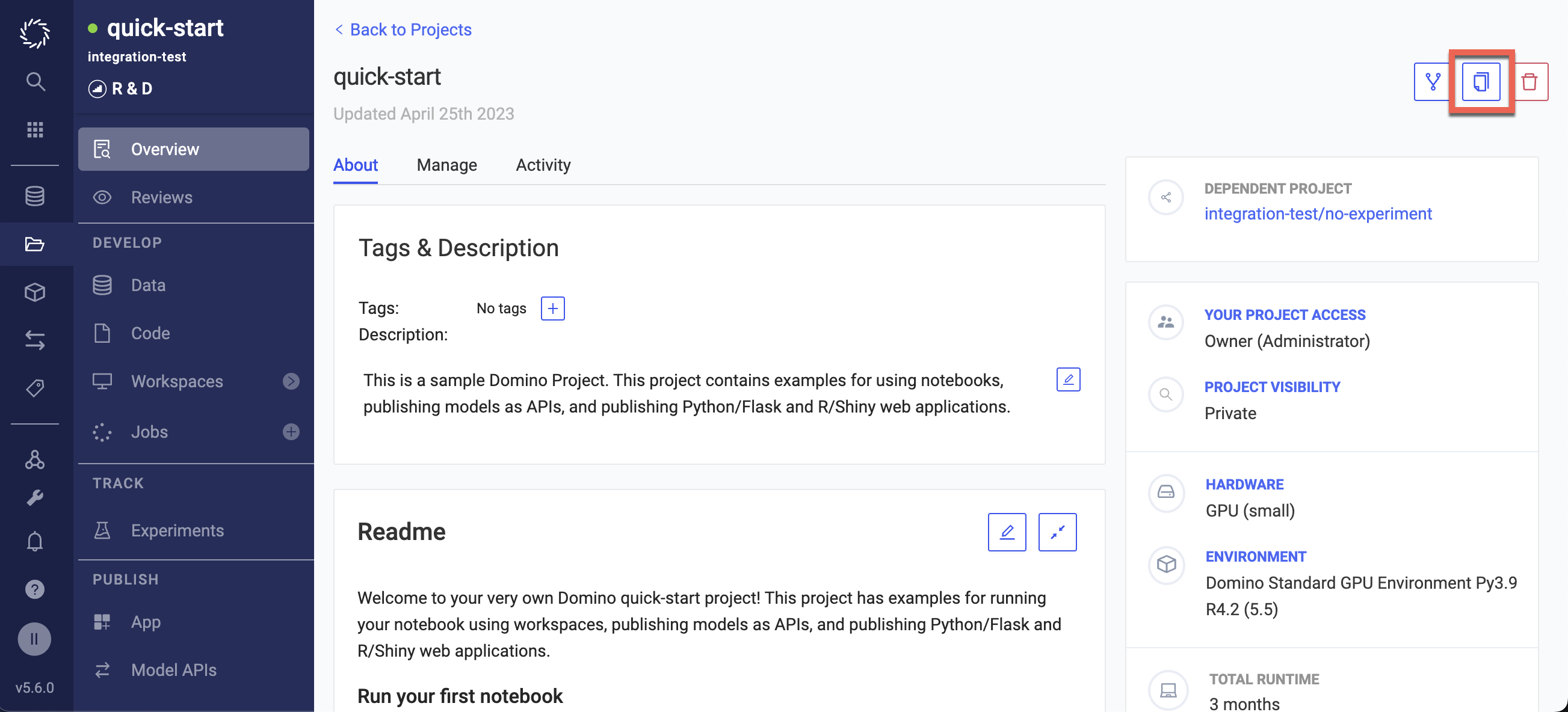
Task: Open the cube icon in left rail
Action: (35, 292)
